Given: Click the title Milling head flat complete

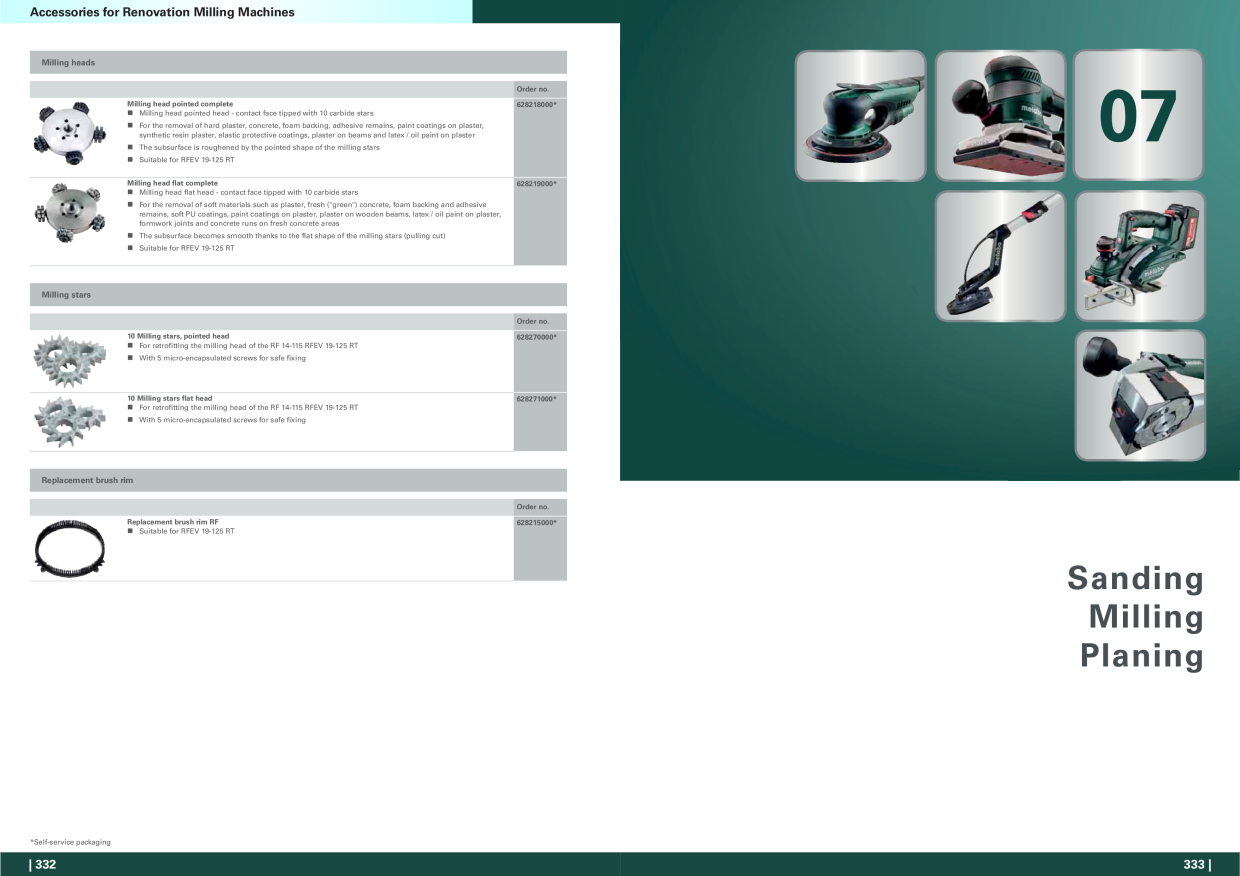Looking at the screenshot, I should click(172, 184).
